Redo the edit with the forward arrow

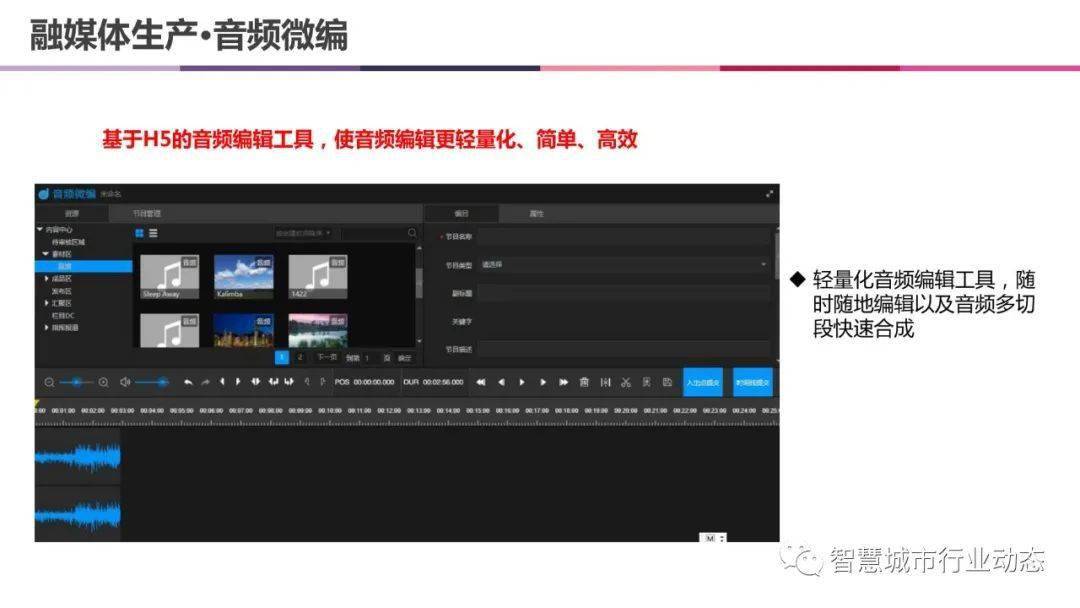[205, 382]
